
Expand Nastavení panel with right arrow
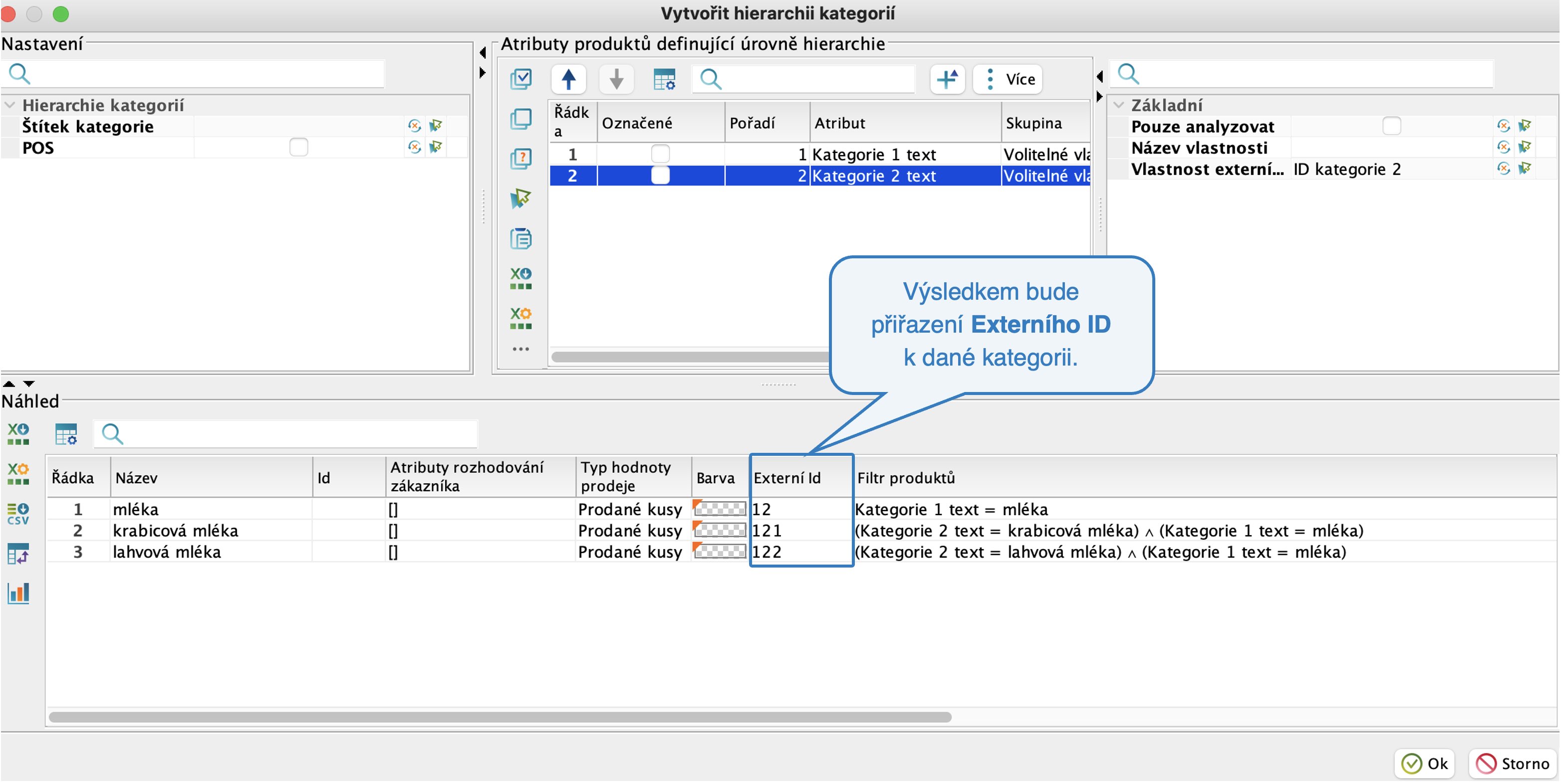click(483, 73)
